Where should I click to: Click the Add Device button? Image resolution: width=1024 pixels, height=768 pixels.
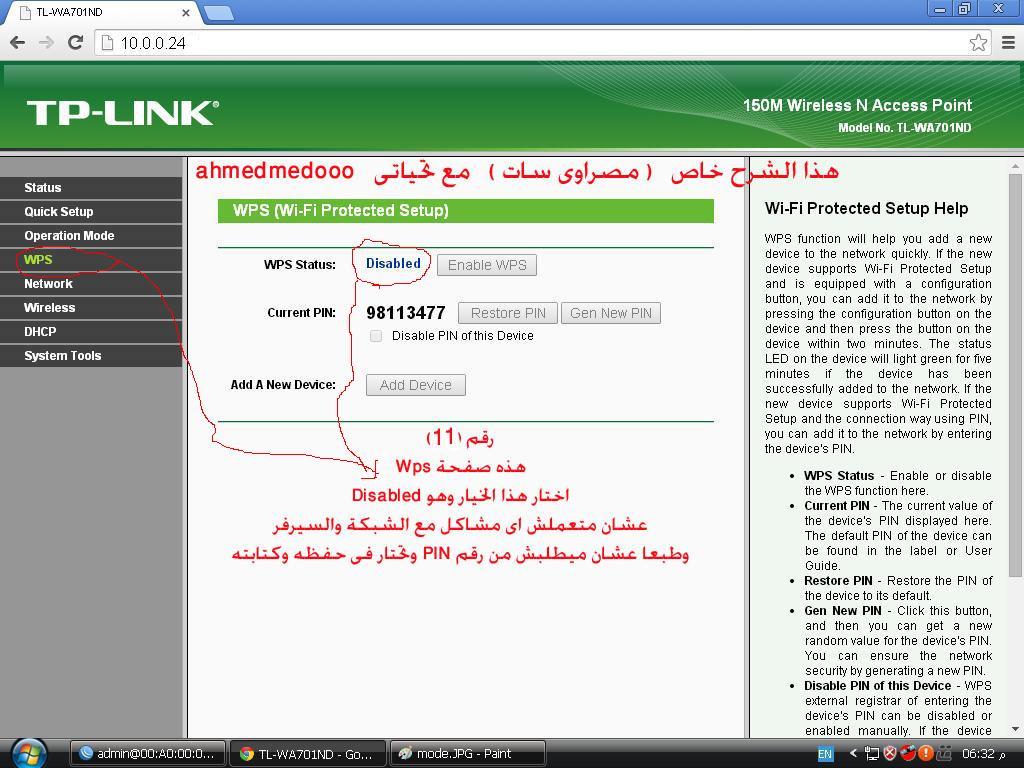415,385
